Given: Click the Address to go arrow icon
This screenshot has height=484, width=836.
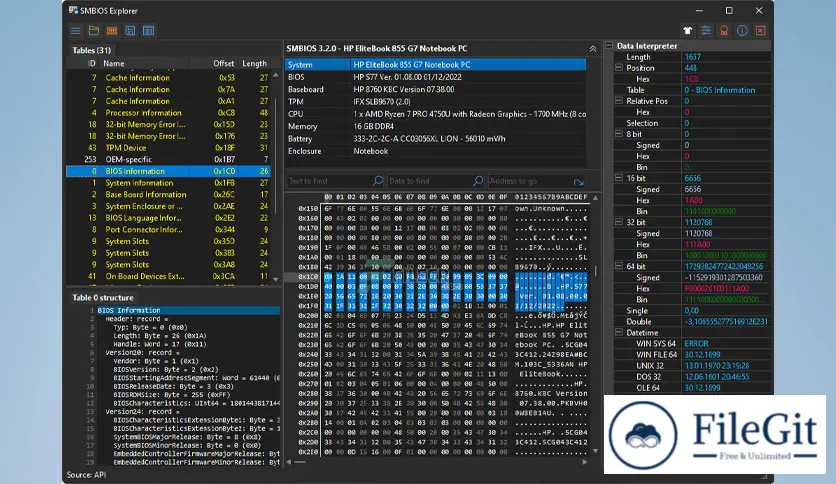Looking at the screenshot, I should pyautogui.click(x=578, y=182).
